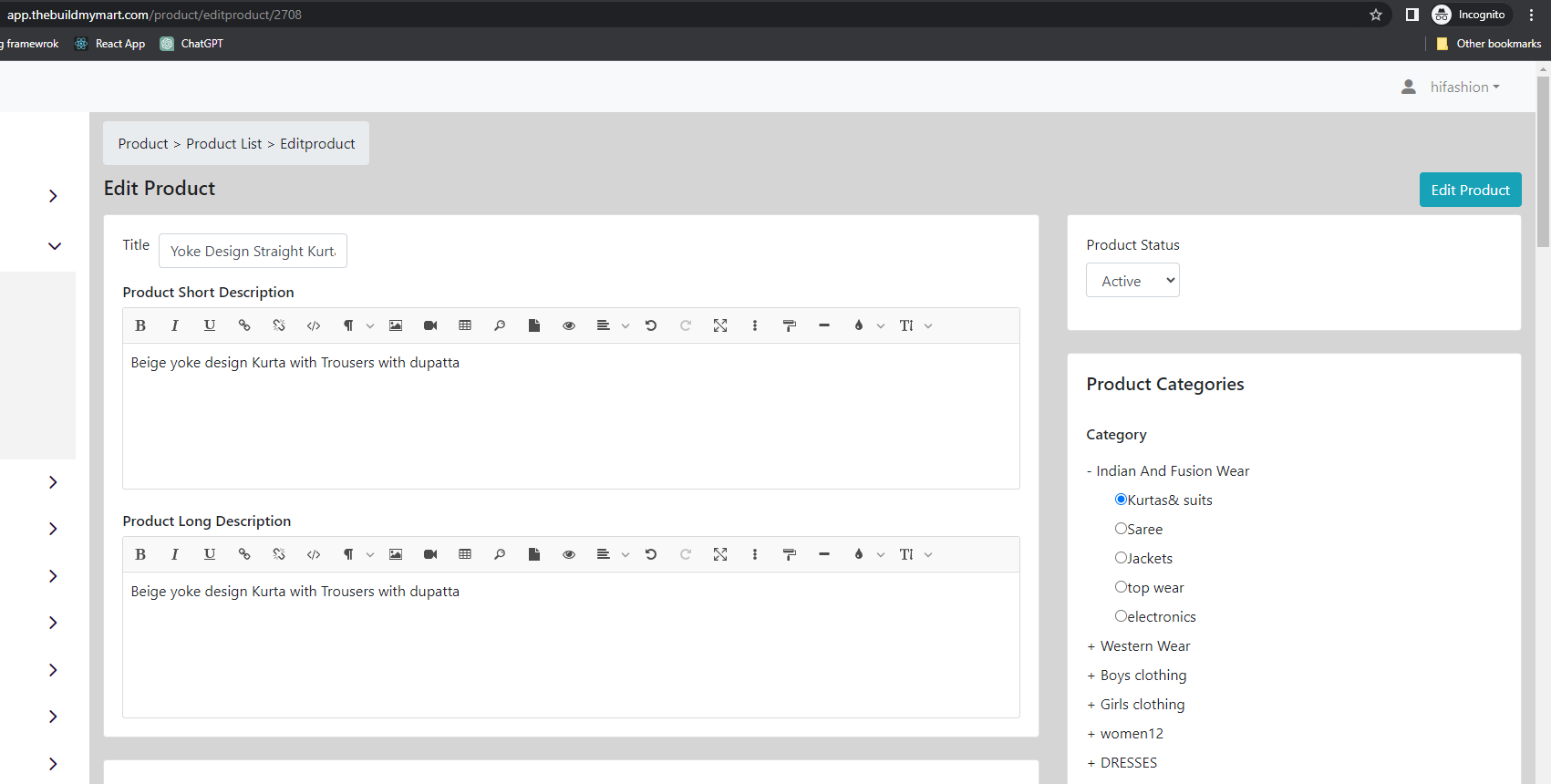Bookmark this page with the star icon
The height and width of the screenshot is (784, 1551).
[x=1376, y=15]
